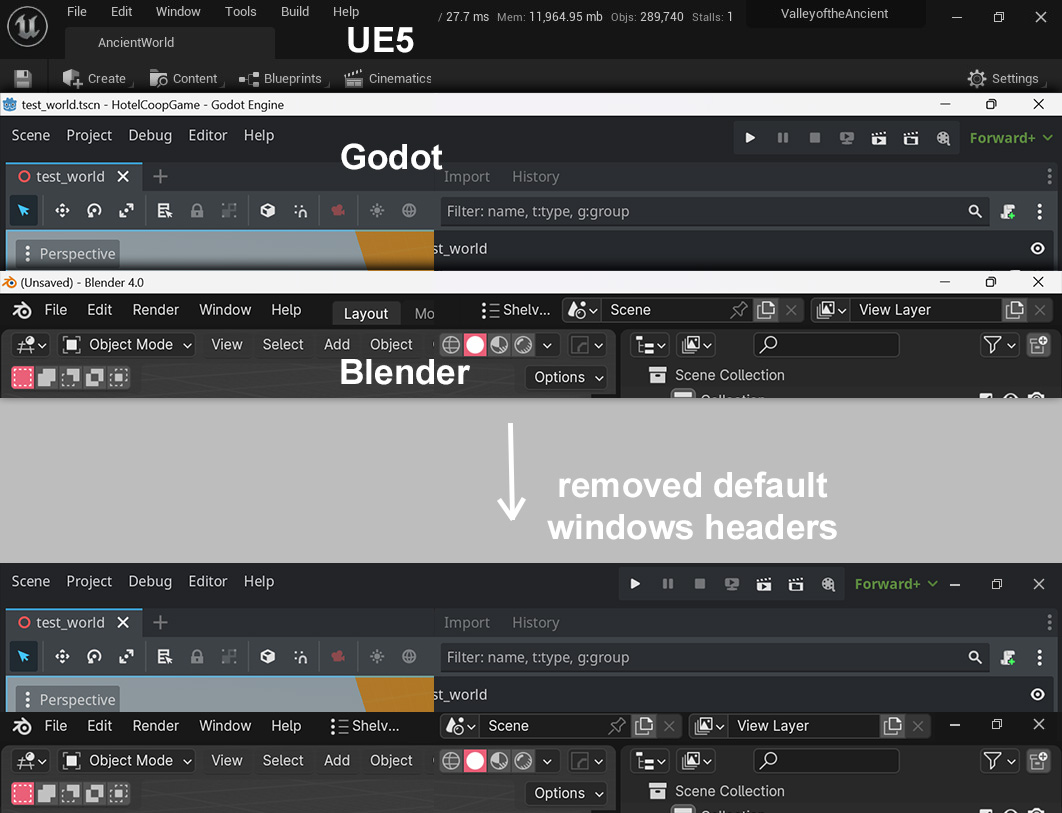Screen dimensions: 1062x813
Task: Click the UE5 save floppy disk icon
Action: (22, 79)
